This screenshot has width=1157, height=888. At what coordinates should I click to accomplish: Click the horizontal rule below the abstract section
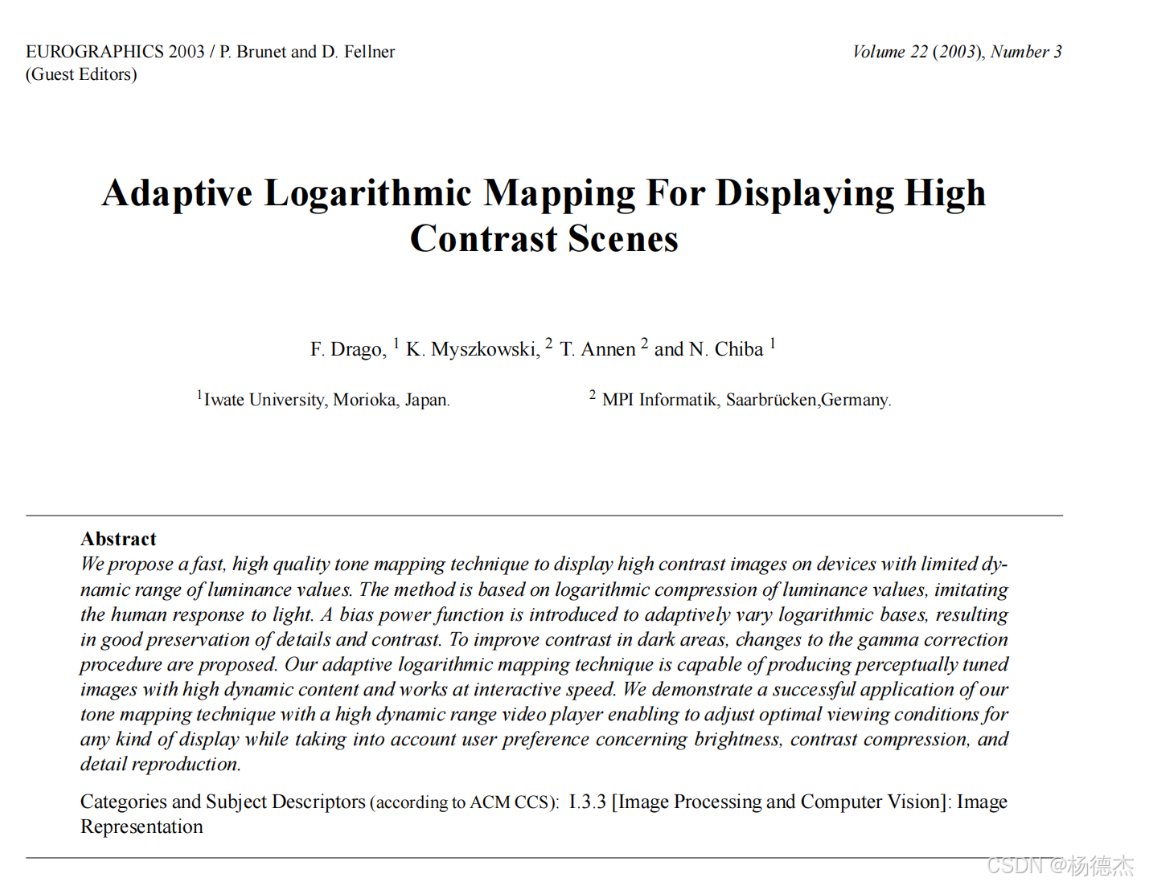point(544,855)
